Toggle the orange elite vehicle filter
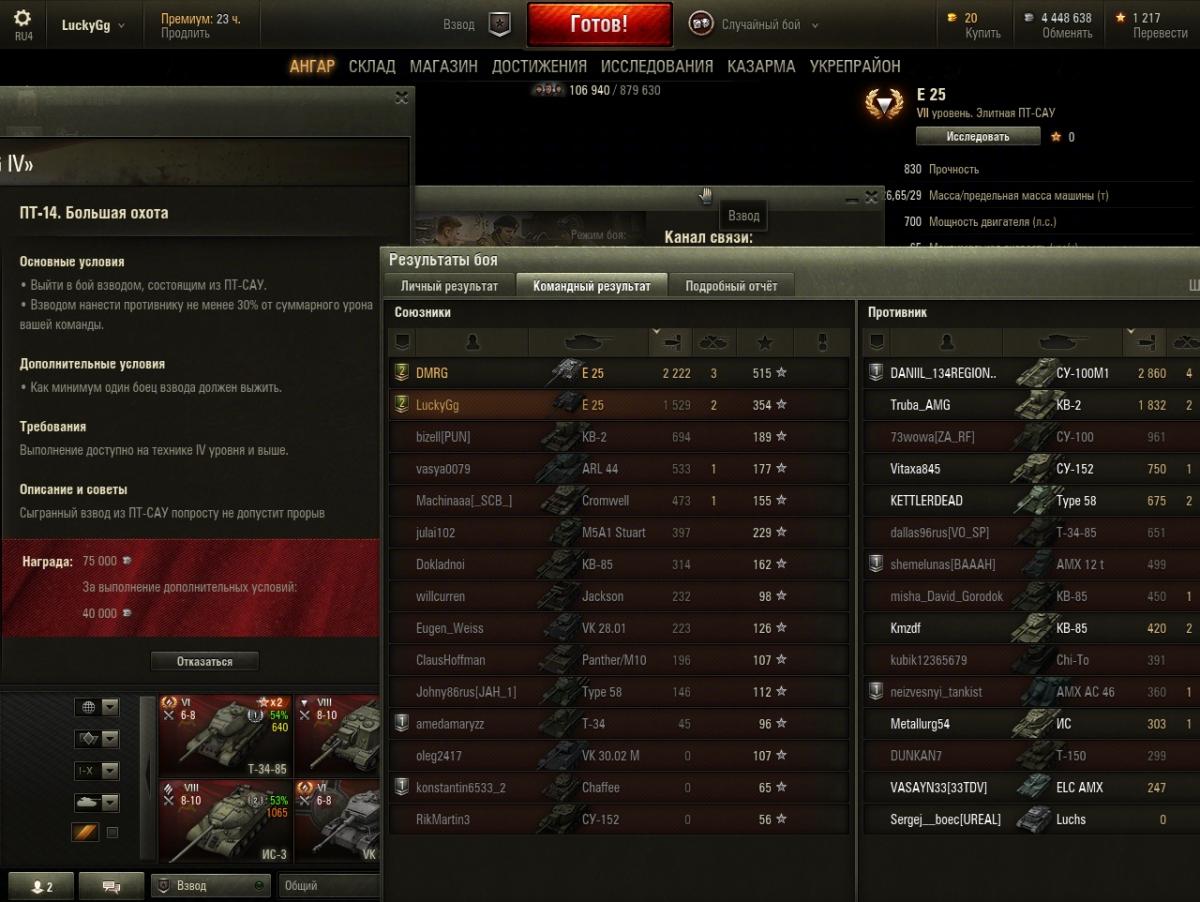The image size is (1200, 902). 85,832
